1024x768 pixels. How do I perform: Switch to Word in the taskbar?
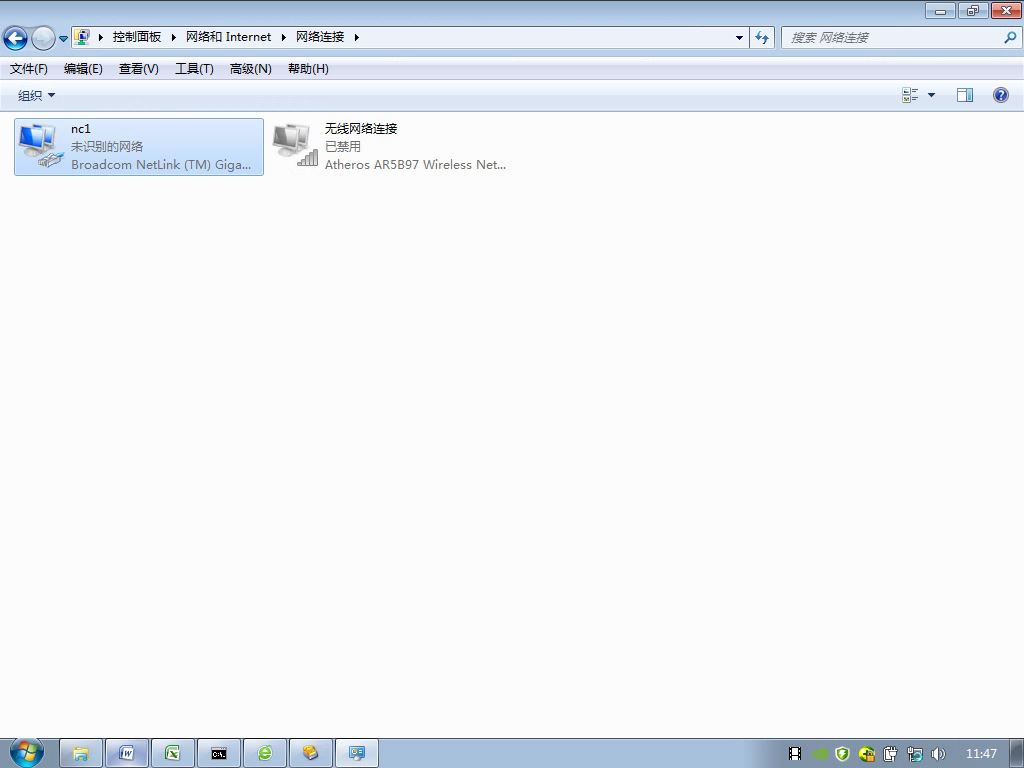(x=127, y=754)
